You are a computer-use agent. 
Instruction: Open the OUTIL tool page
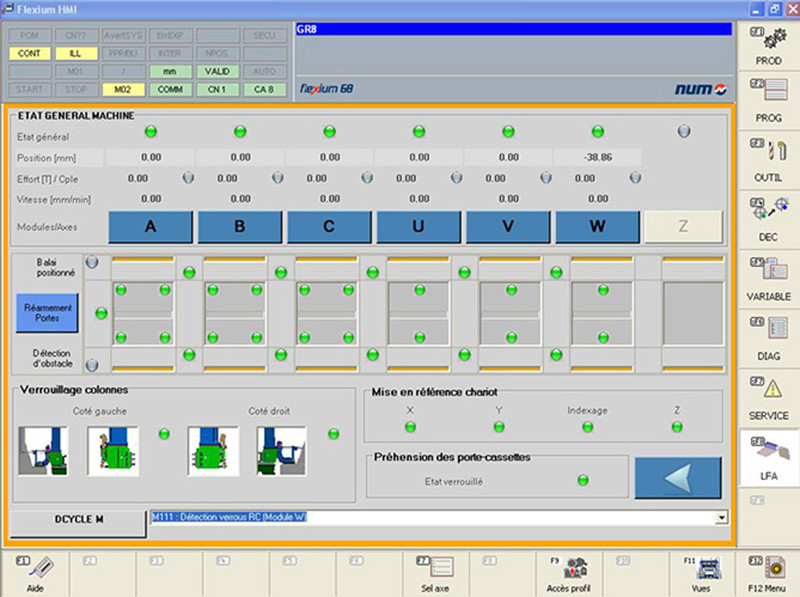click(x=768, y=160)
